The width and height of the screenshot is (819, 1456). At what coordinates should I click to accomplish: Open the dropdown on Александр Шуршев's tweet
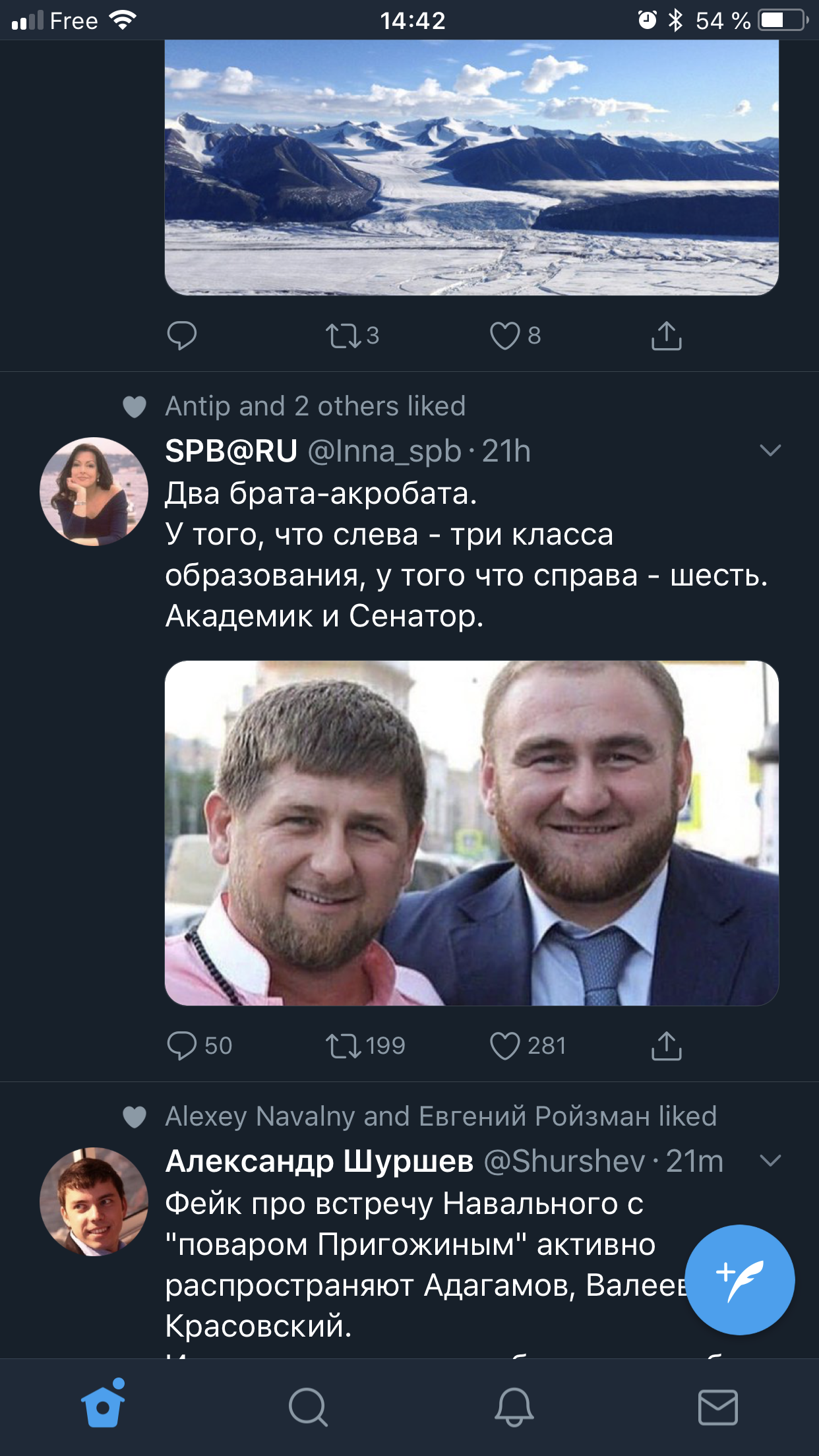770,1161
